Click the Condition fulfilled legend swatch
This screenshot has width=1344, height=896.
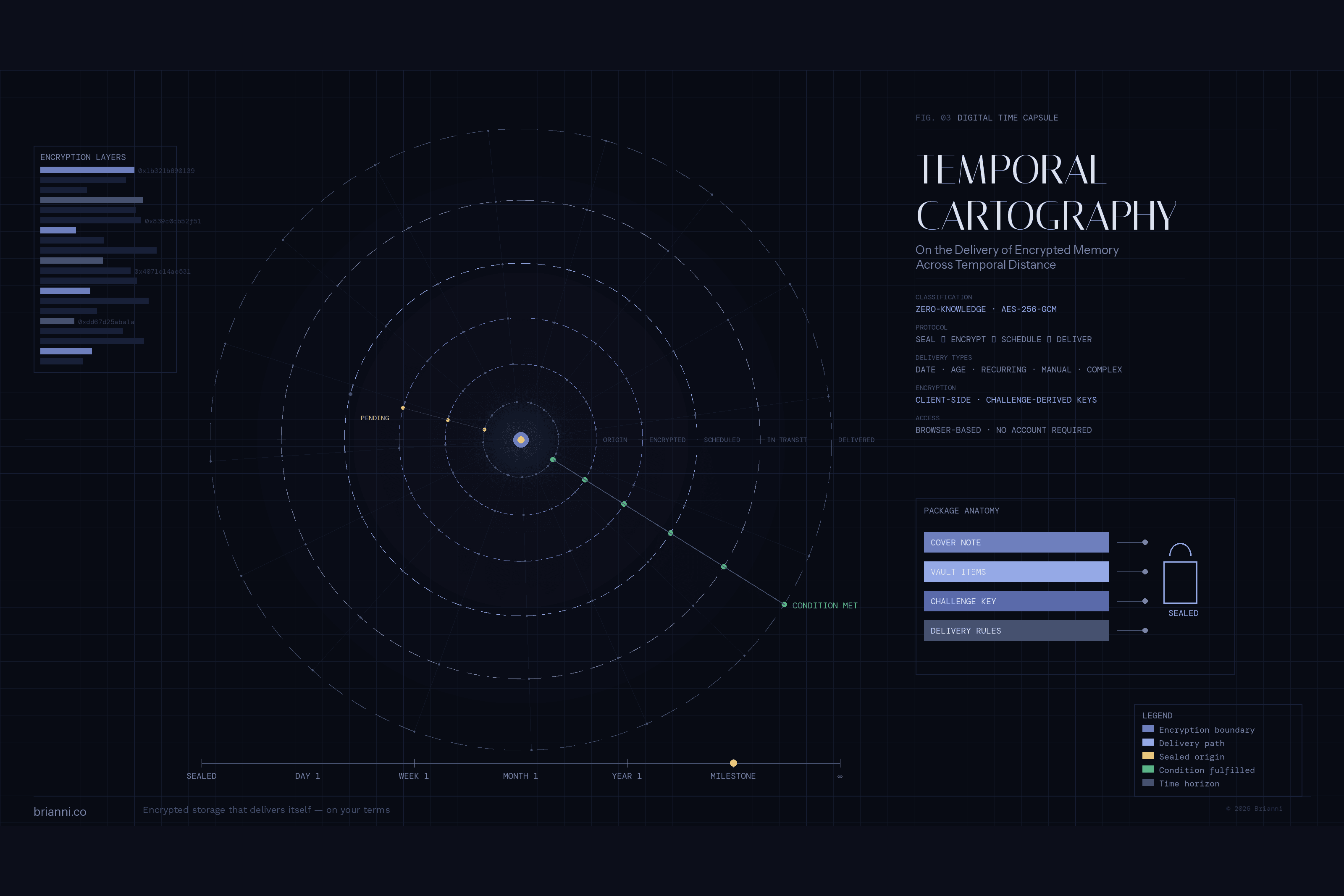1147,769
